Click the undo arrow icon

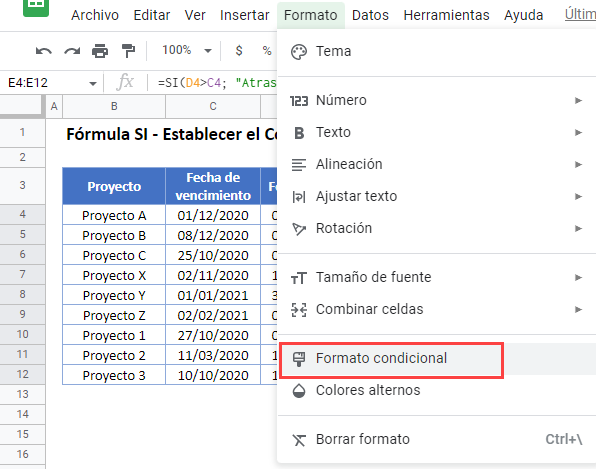[44, 51]
